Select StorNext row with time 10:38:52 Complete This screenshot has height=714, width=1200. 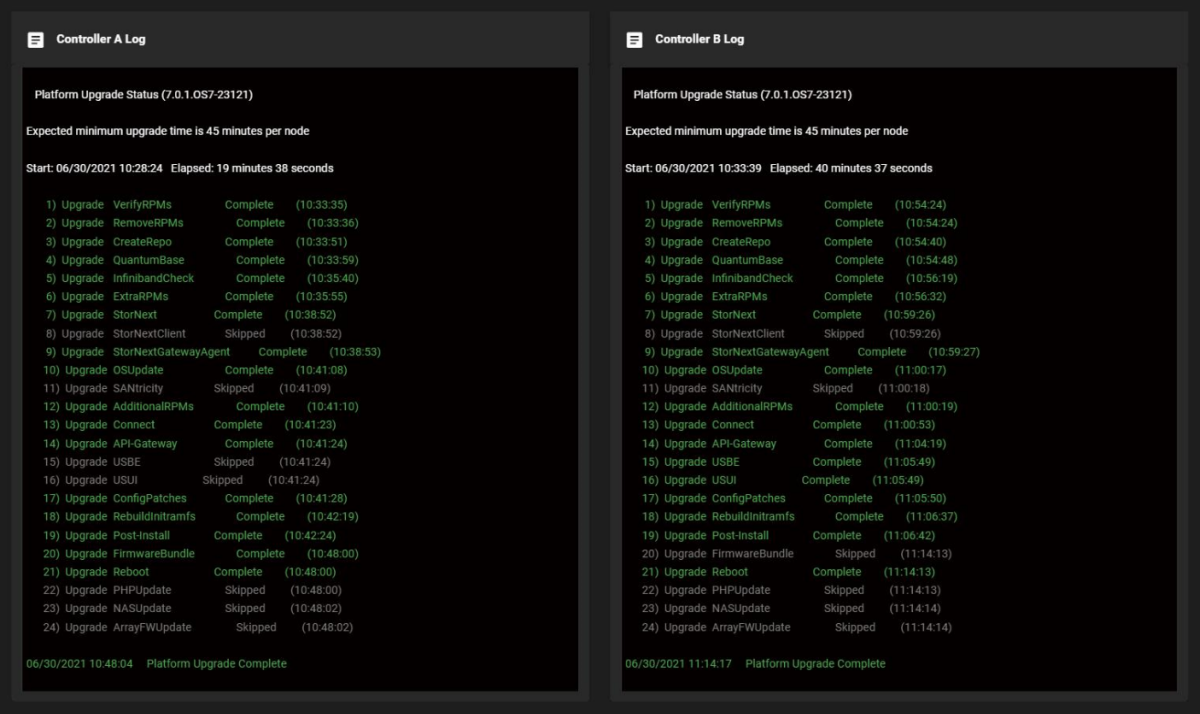[x=190, y=315]
